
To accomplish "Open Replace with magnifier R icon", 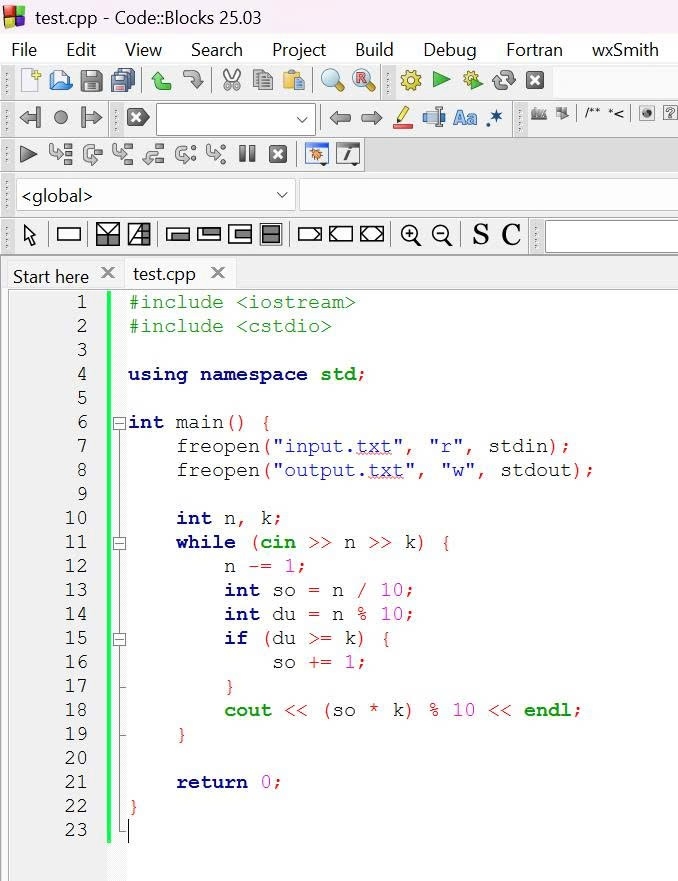I will pyautogui.click(x=363, y=80).
